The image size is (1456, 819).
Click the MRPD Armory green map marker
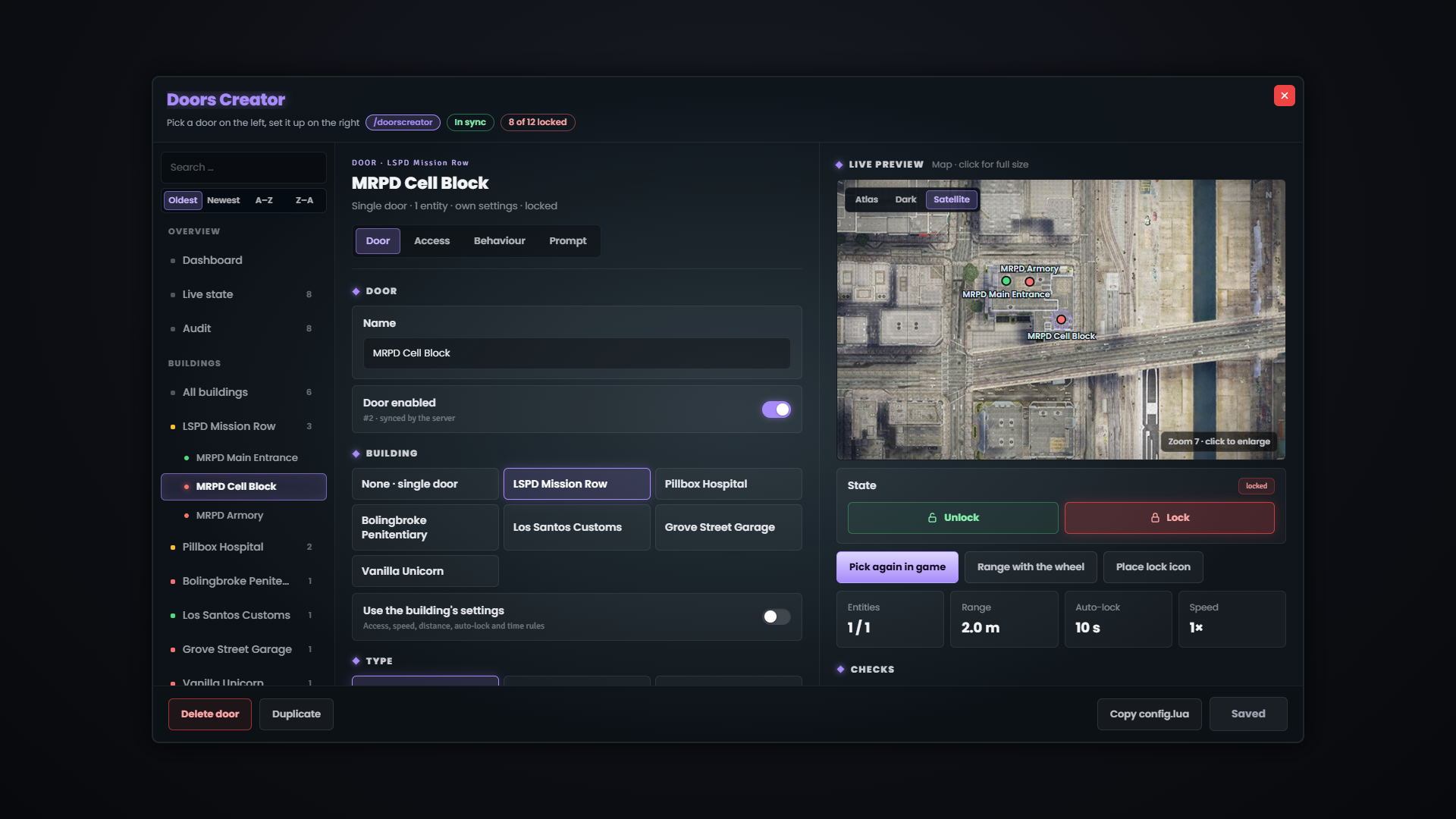pyautogui.click(x=1006, y=281)
